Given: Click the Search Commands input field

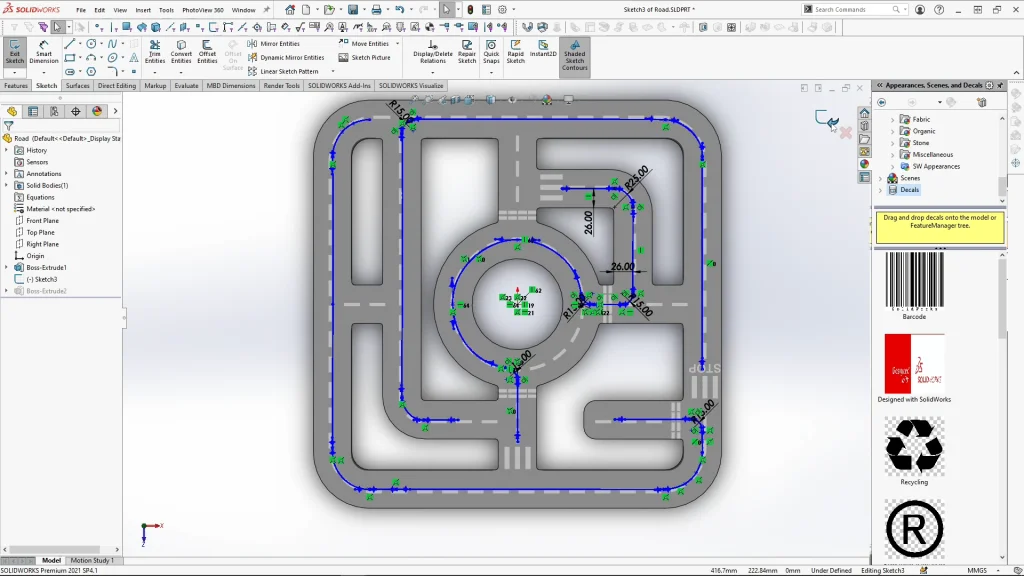Looking at the screenshot, I should coord(855,10).
